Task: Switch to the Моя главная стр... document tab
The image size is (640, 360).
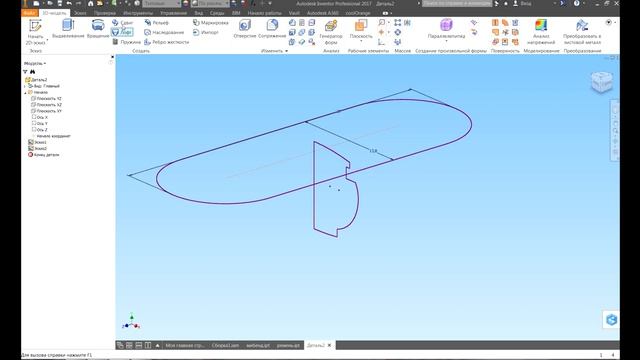Action: point(184,345)
